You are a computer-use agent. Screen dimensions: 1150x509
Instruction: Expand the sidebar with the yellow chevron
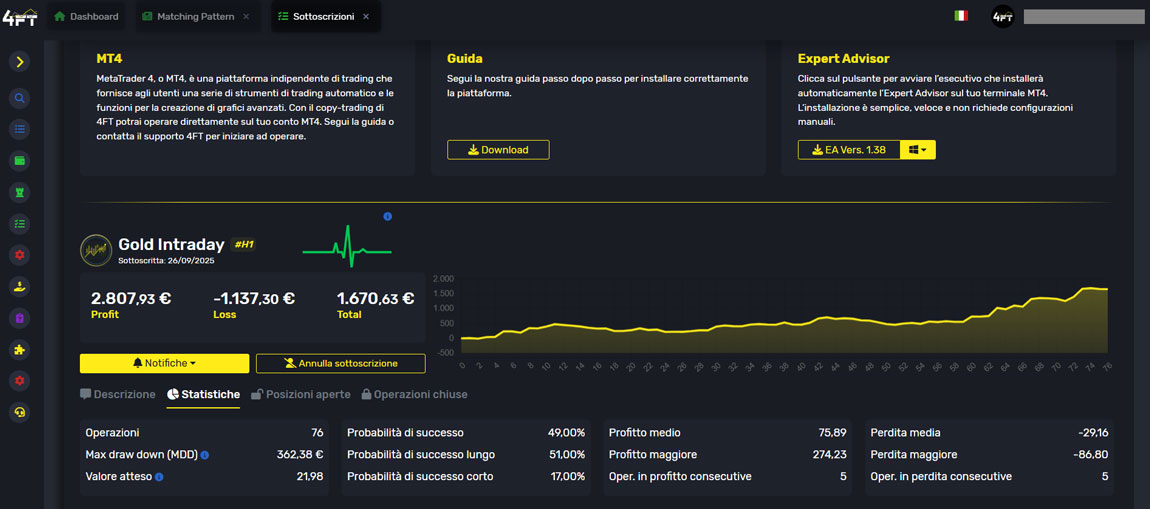(20, 62)
